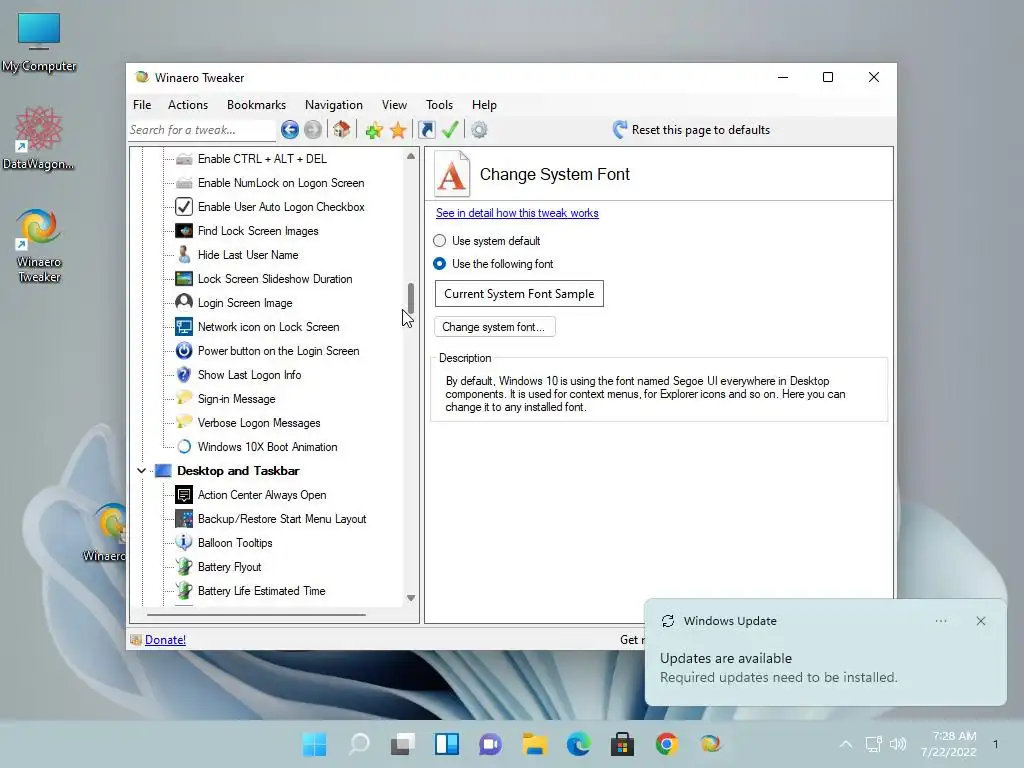This screenshot has height=768, width=1024.
Task: Add bookmark with the green-plus star icon
Action: click(x=374, y=130)
